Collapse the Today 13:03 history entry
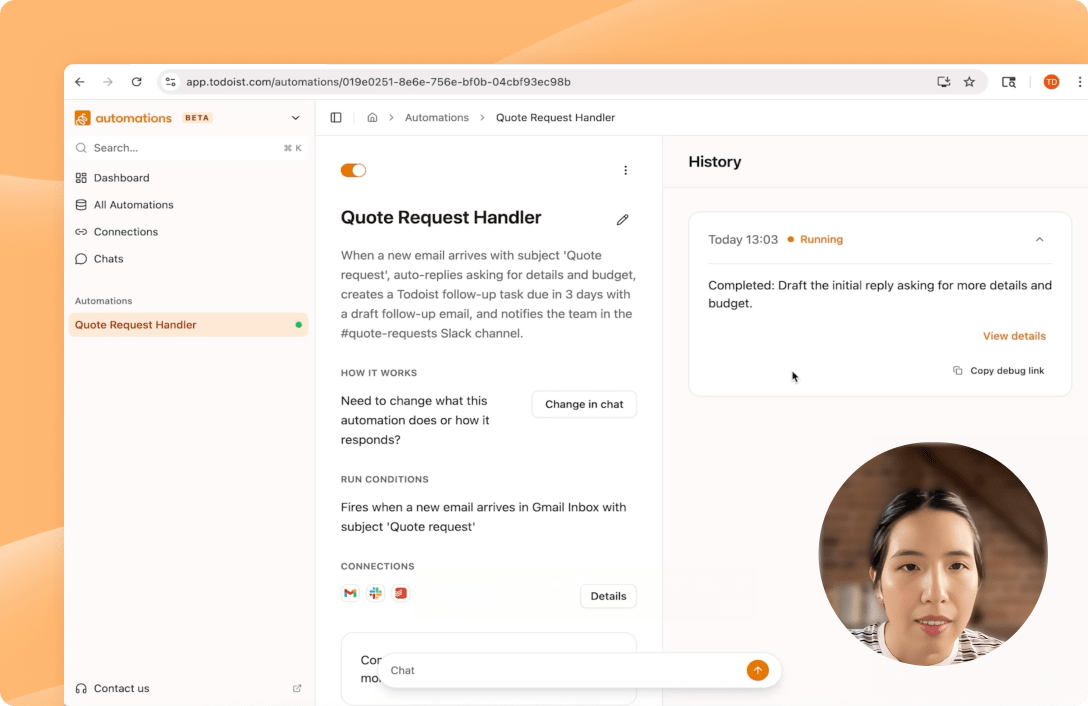 coord(1039,239)
